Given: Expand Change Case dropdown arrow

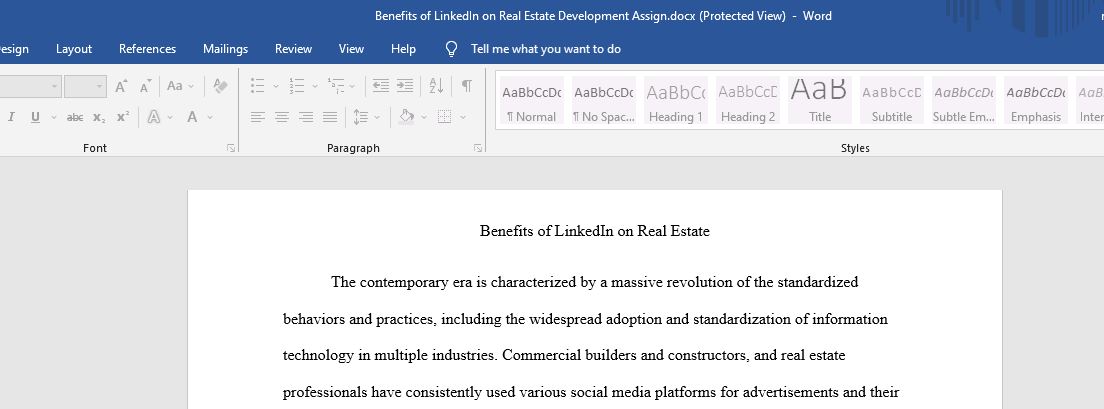Looking at the screenshot, I should coord(191,87).
